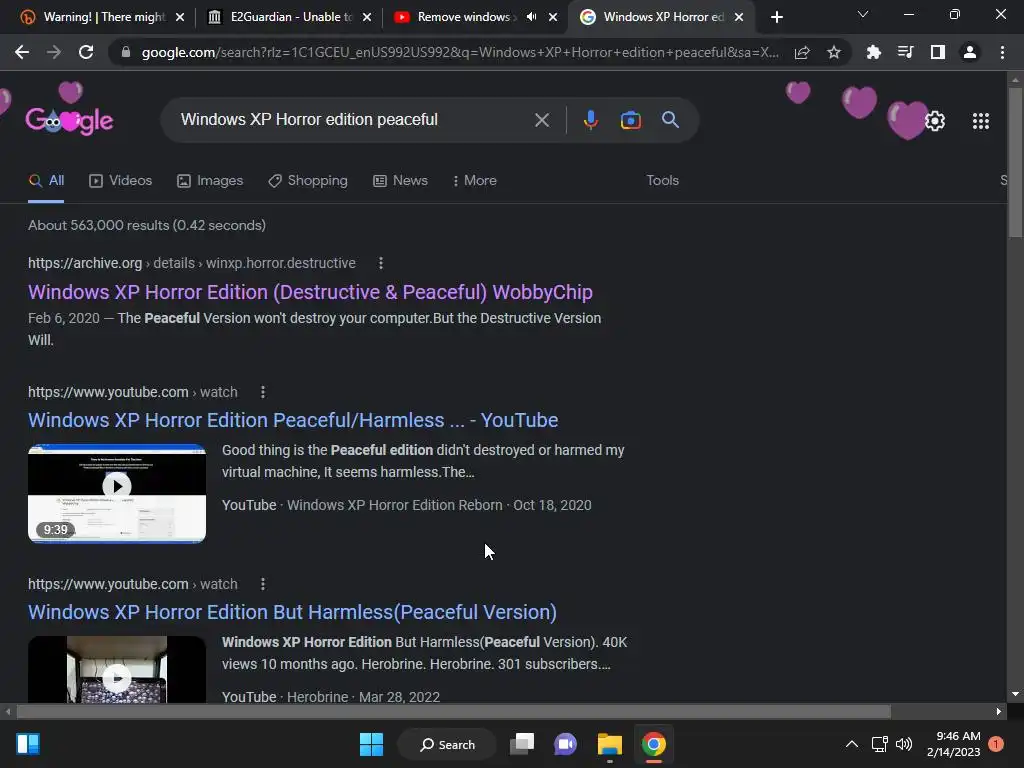Screen dimensions: 1024x768
Task: Play the Herobrine video thumbnail
Action: (117, 669)
